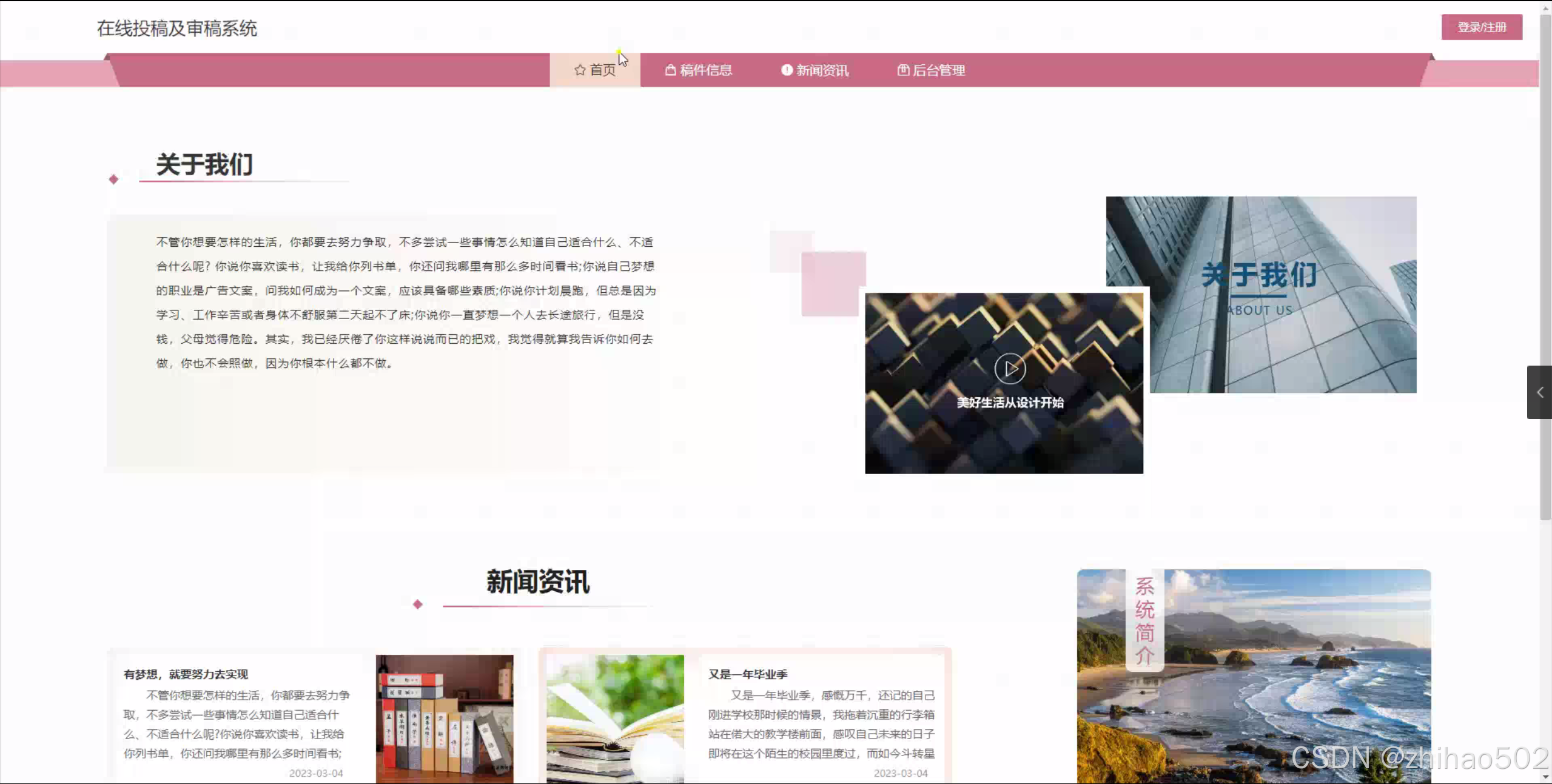Click the bookshelf news thumbnail
1552x784 pixels.
click(x=444, y=719)
